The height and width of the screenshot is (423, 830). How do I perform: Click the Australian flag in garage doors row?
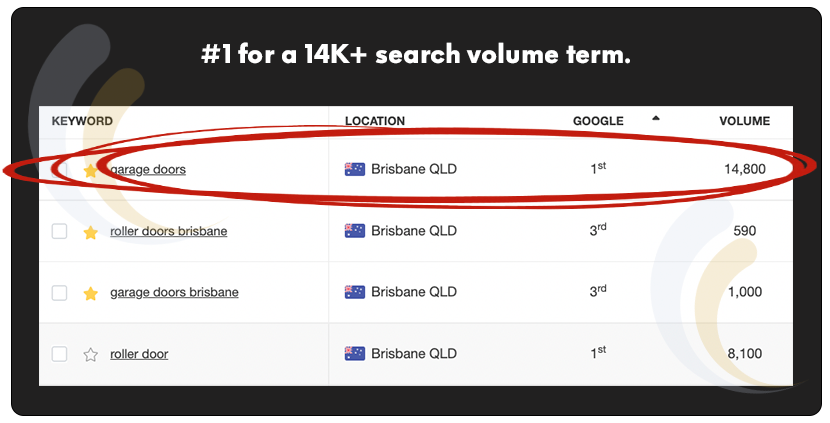[354, 169]
